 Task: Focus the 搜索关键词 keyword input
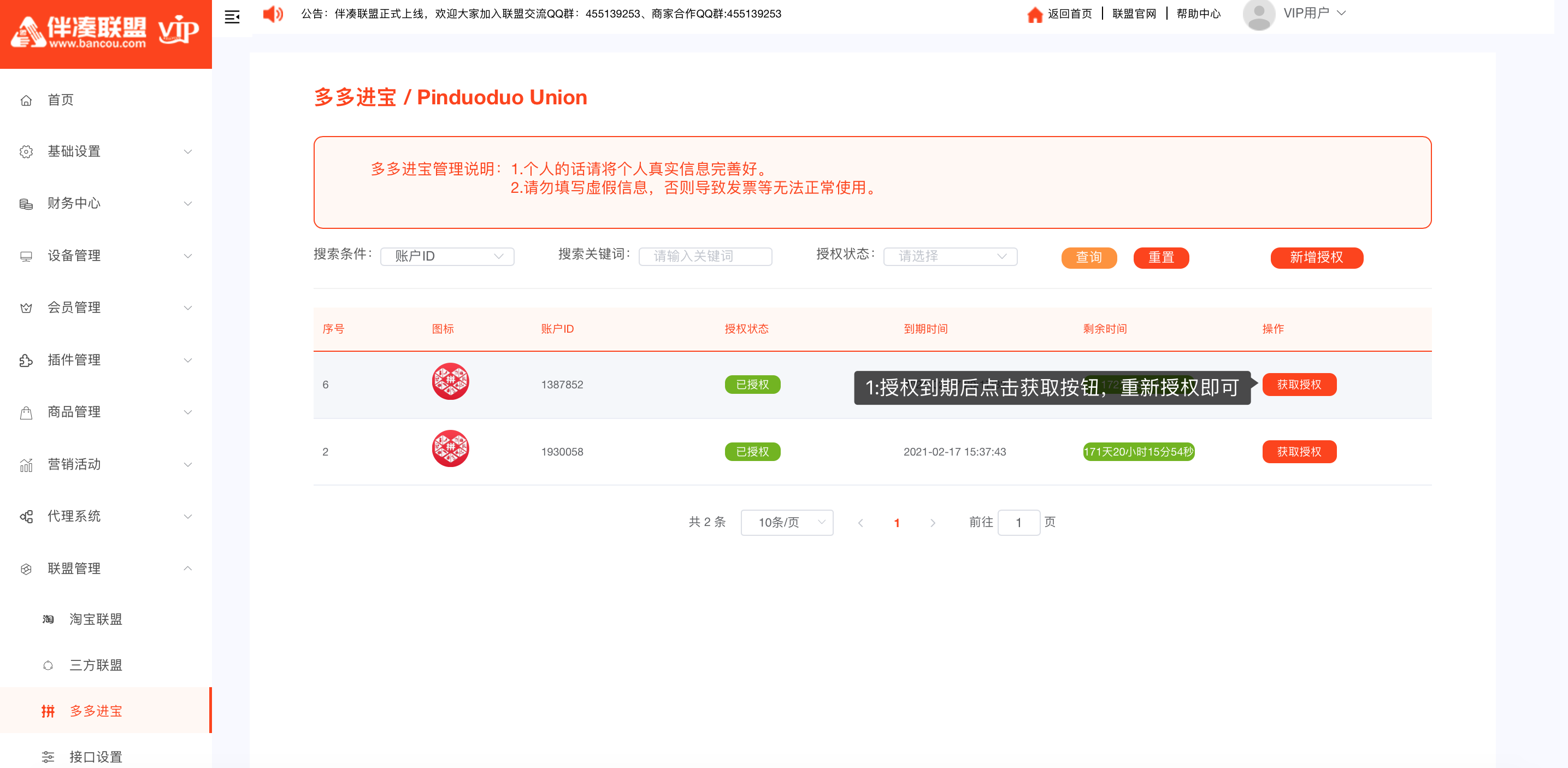(x=705, y=256)
